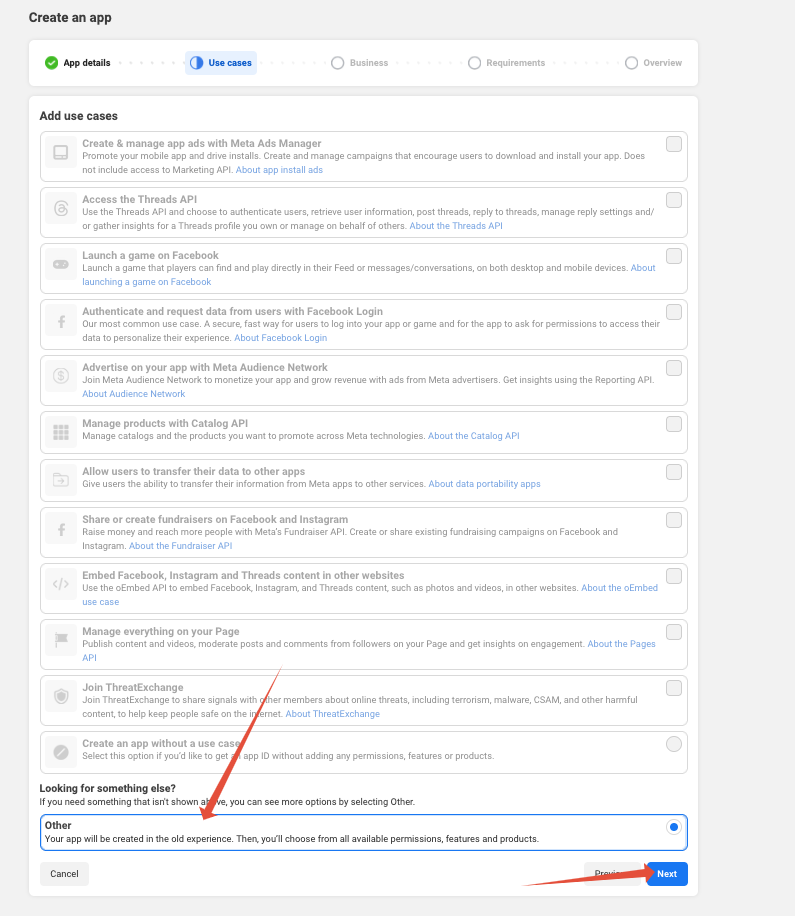Screen dimensions: 795x916
Task: Check the Join ThreatExchange box
Action: [674, 688]
